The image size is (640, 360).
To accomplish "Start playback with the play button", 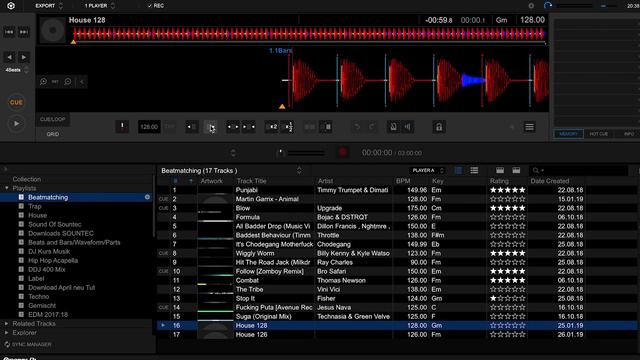I will click(x=16, y=124).
